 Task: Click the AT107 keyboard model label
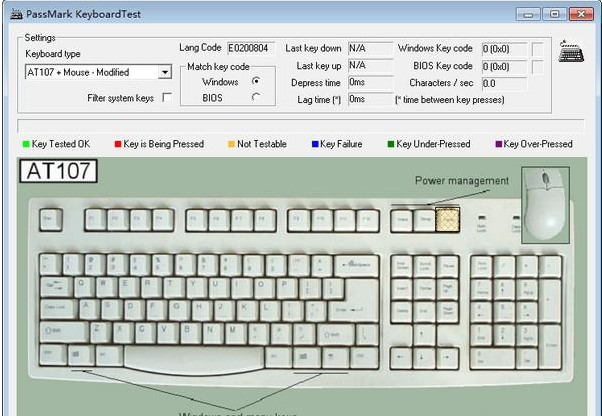[x=58, y=171]
